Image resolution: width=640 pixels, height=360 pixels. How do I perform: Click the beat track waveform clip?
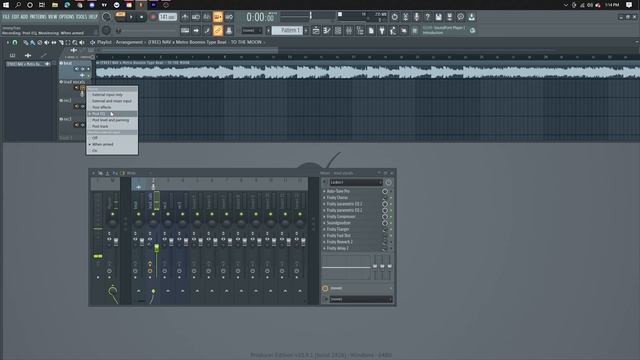point(367,70)
